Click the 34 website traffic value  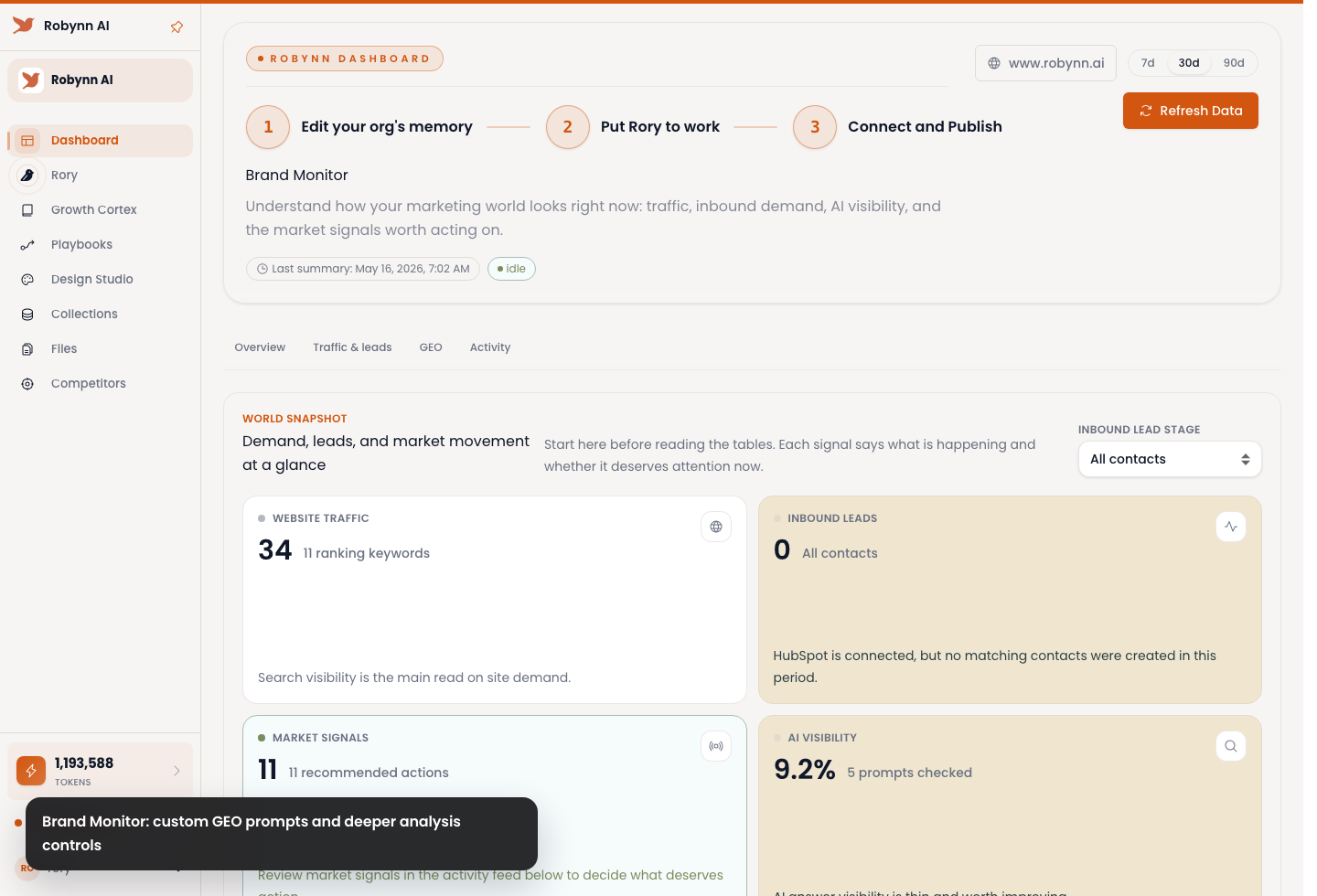275,550
